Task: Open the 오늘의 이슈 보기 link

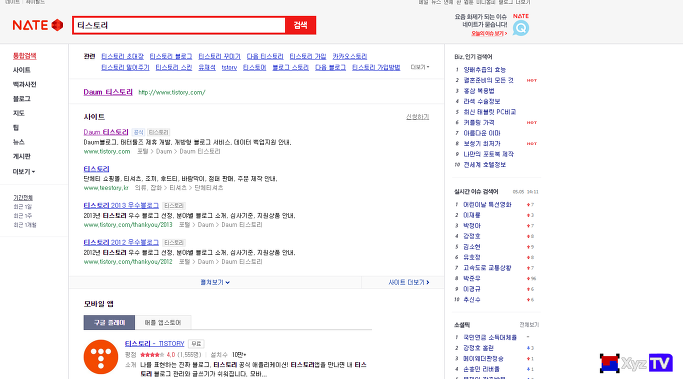Action: pos(489,34)
